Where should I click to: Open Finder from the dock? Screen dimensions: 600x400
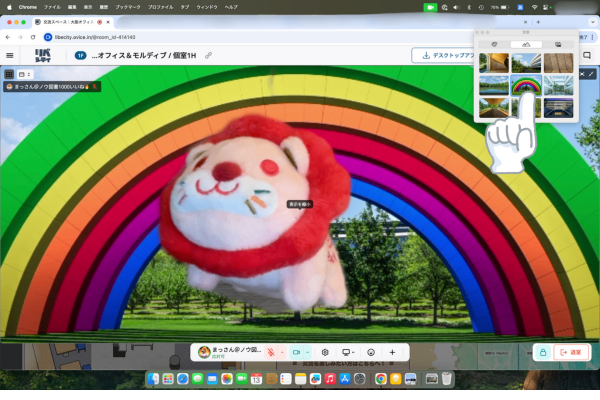click(153, 379)
